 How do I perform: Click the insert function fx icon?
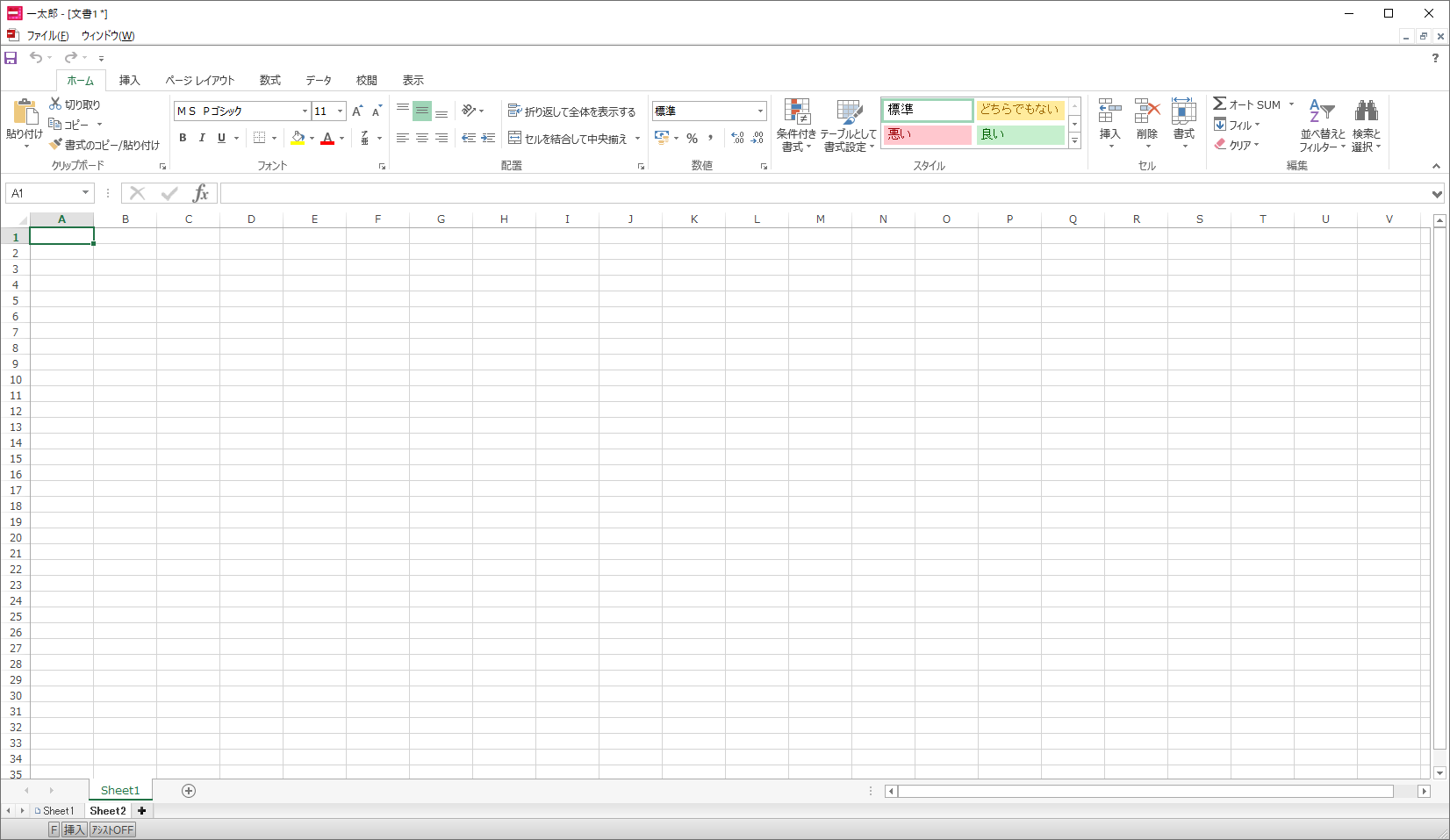coord(201,193)
